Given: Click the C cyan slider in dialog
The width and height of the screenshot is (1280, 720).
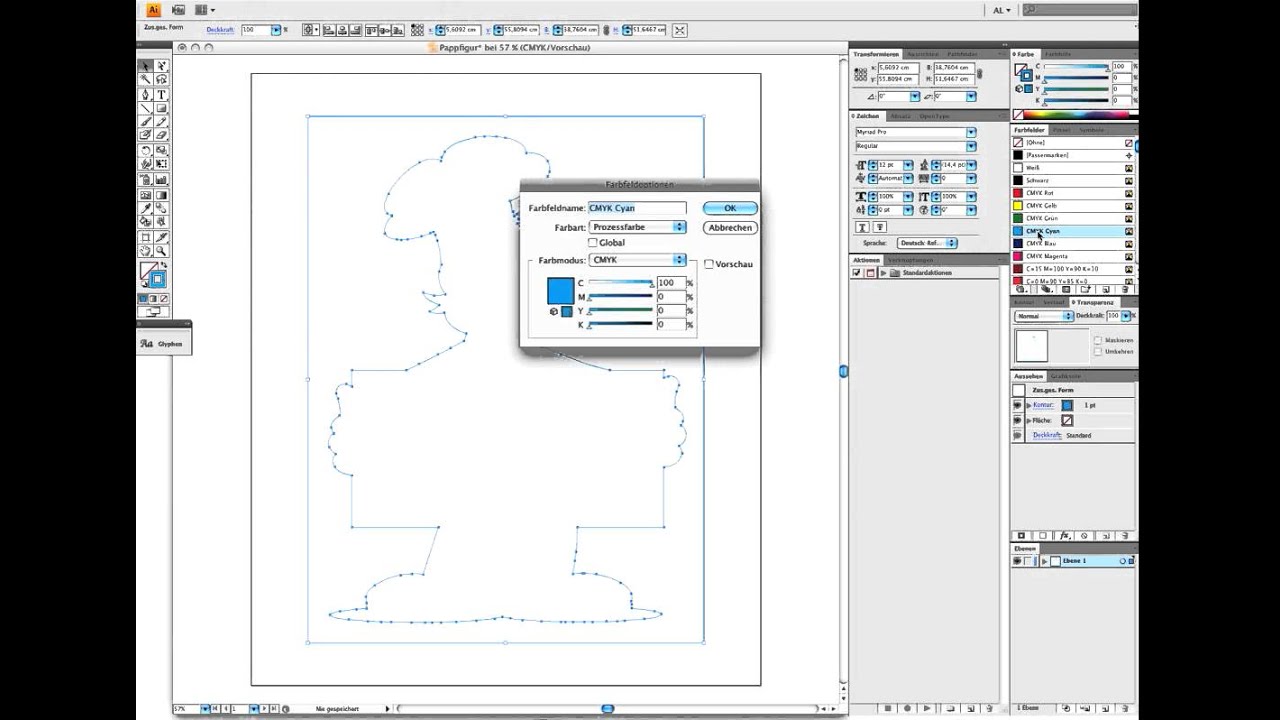Looking at the screenshot, I should coord(620,284).
